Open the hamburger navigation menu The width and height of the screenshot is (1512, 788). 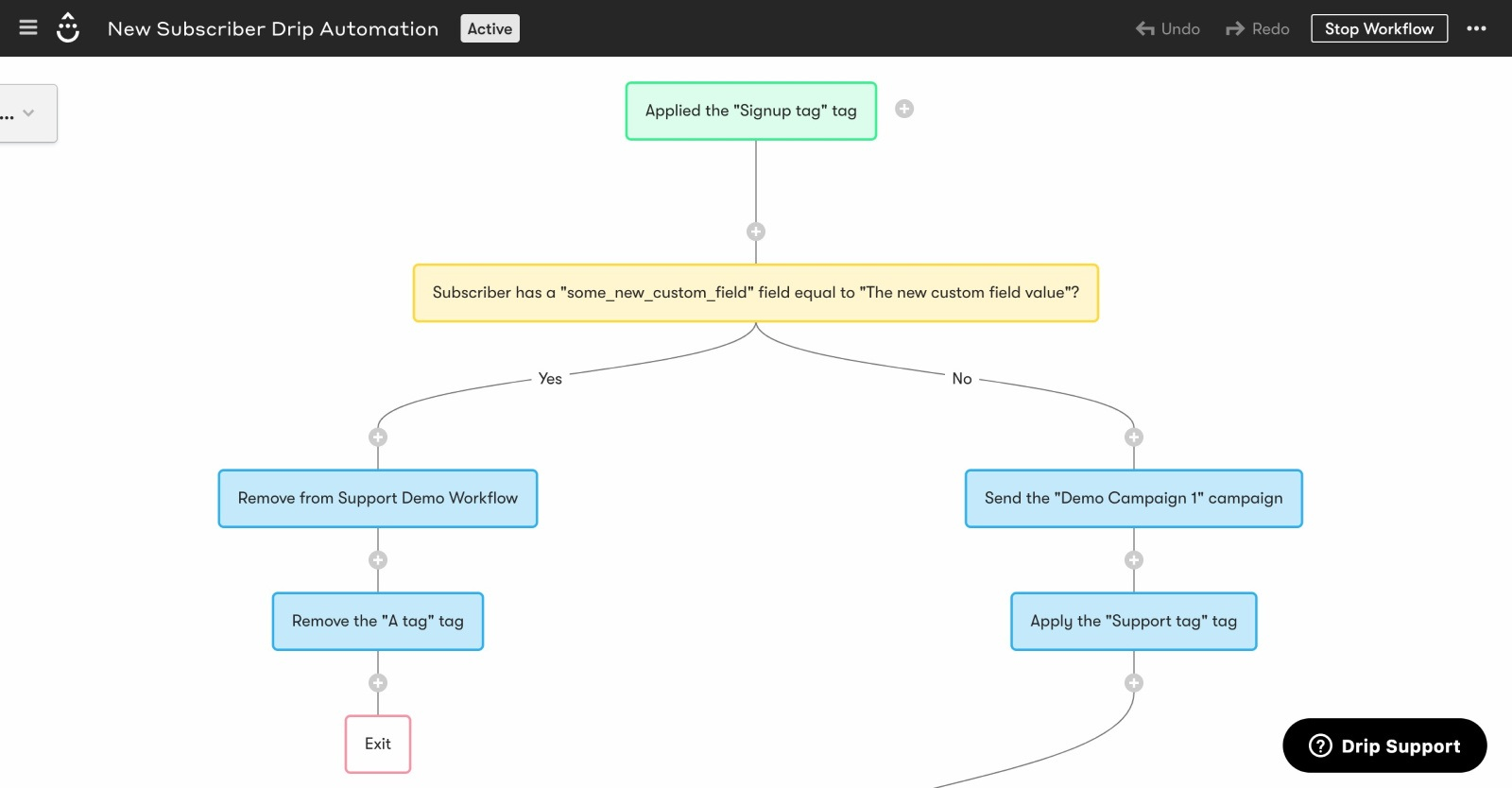pos(28,28)
